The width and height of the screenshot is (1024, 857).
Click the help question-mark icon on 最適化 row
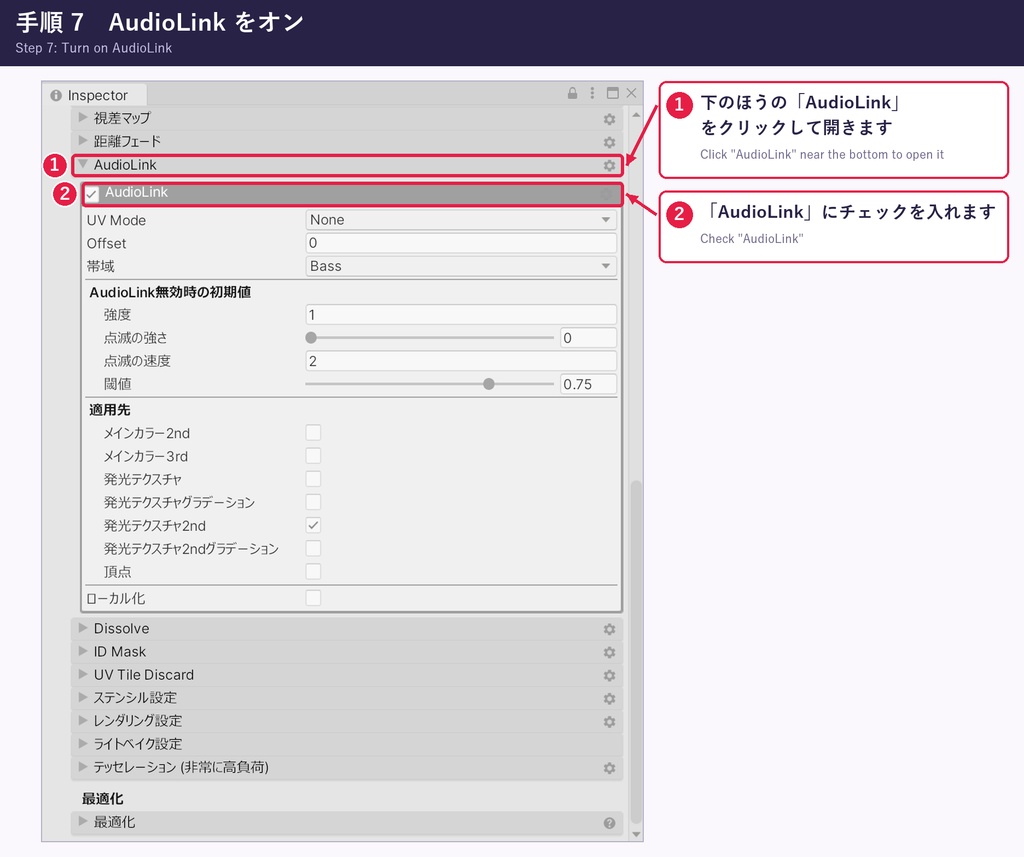tap(609, 823)
